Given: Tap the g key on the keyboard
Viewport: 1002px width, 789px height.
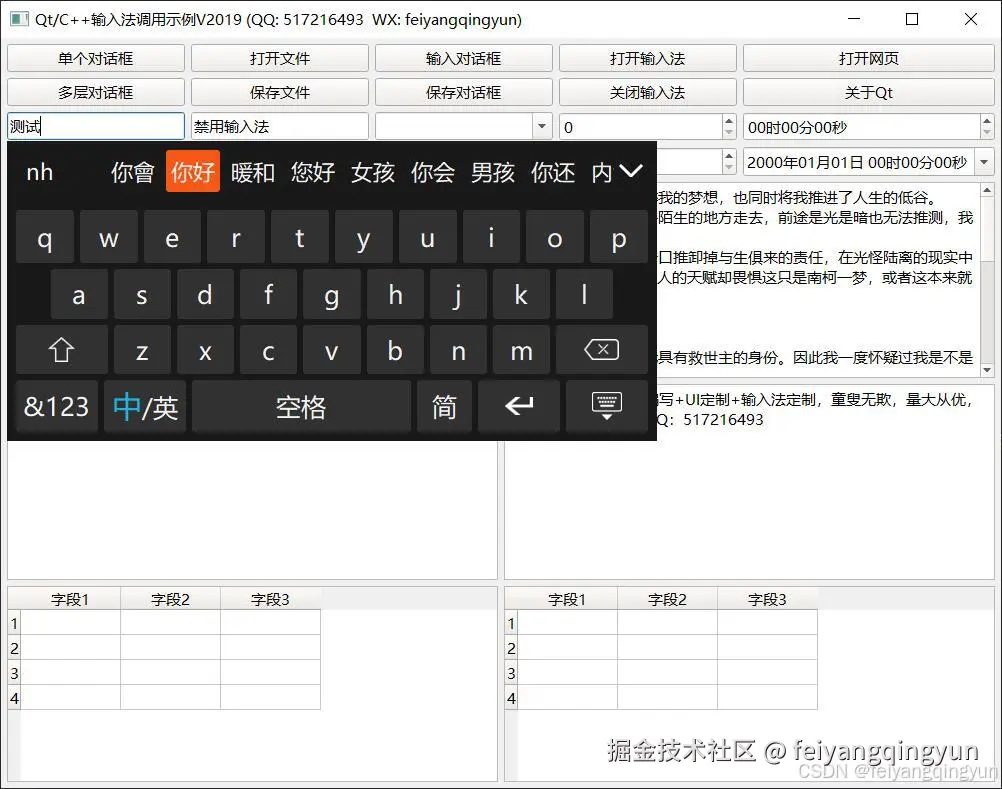Looking at the screenshot, I should (331, 295).
